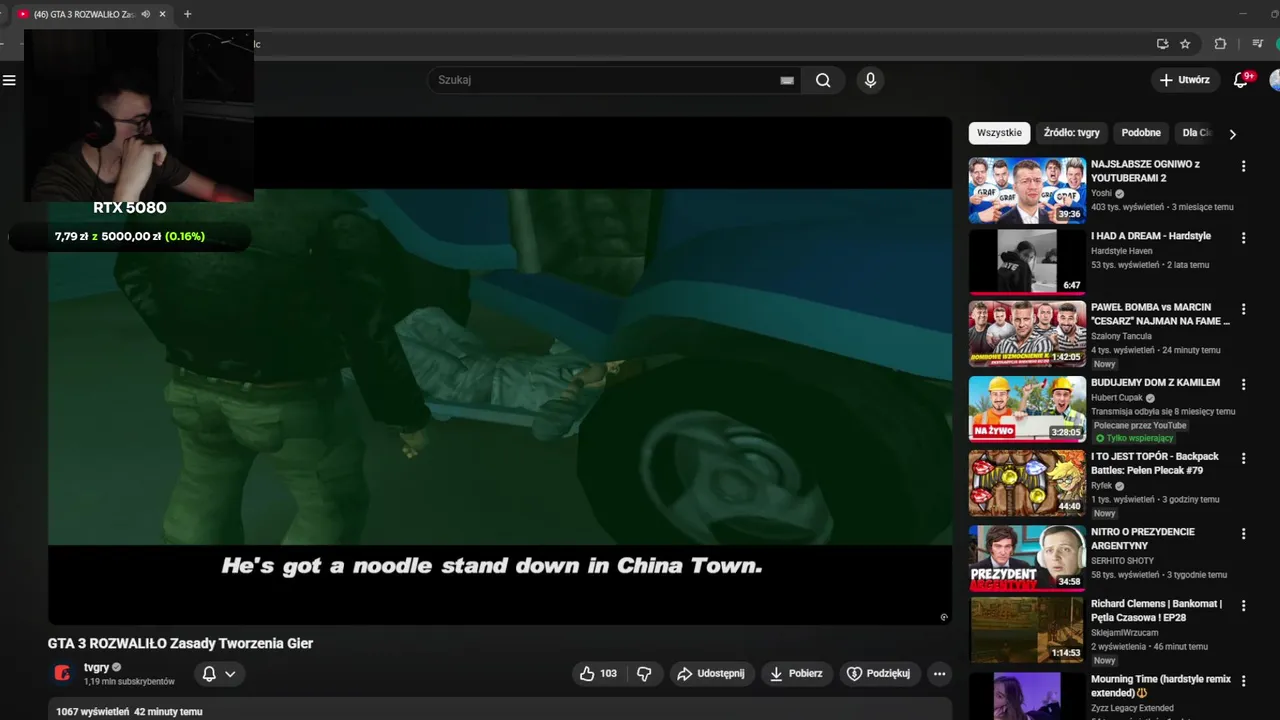Open Szalony Tancula channel name
The height and width of the screenshot is (720, 1280).
click(x=1121, y=336)
